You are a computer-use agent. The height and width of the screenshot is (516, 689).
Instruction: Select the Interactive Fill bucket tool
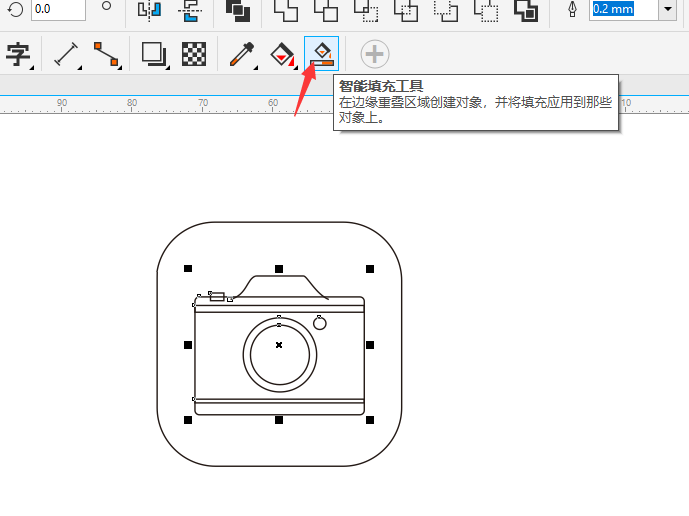pyautogui.click(x=283, y=55)
